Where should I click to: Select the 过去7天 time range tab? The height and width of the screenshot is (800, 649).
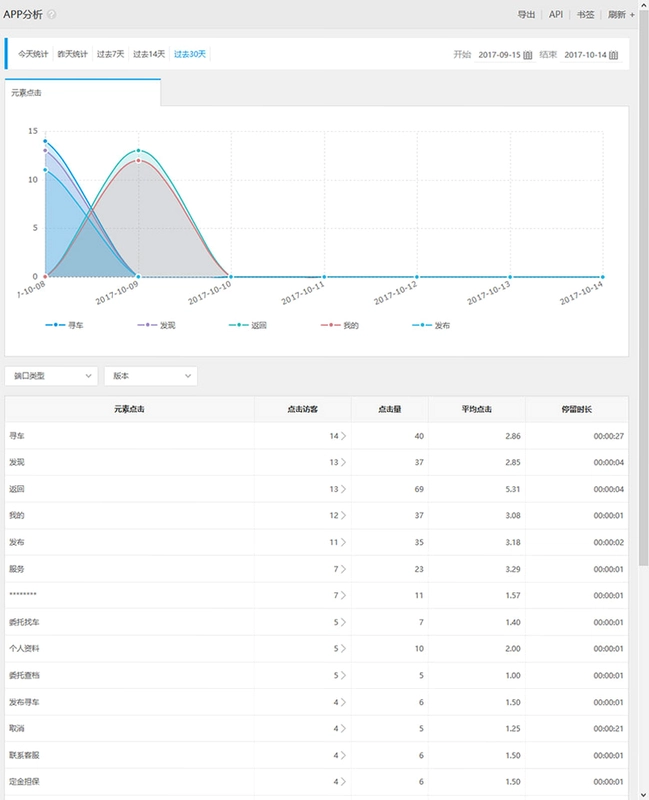pos(110,54)
